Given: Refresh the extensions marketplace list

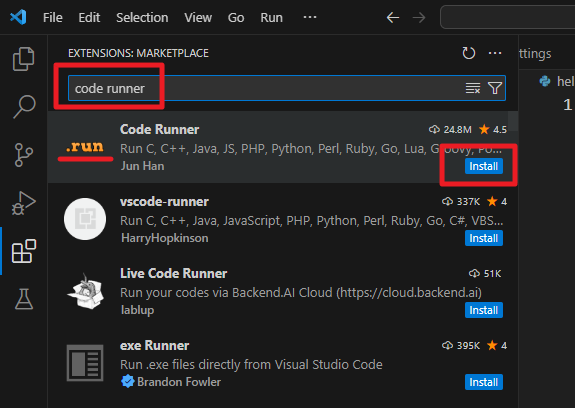Looking at the screenshot, I should click(x=468, y=53).
